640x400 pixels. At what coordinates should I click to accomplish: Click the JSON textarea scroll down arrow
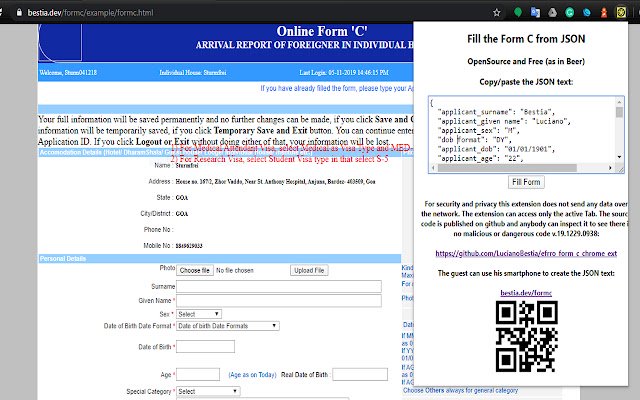619,157
